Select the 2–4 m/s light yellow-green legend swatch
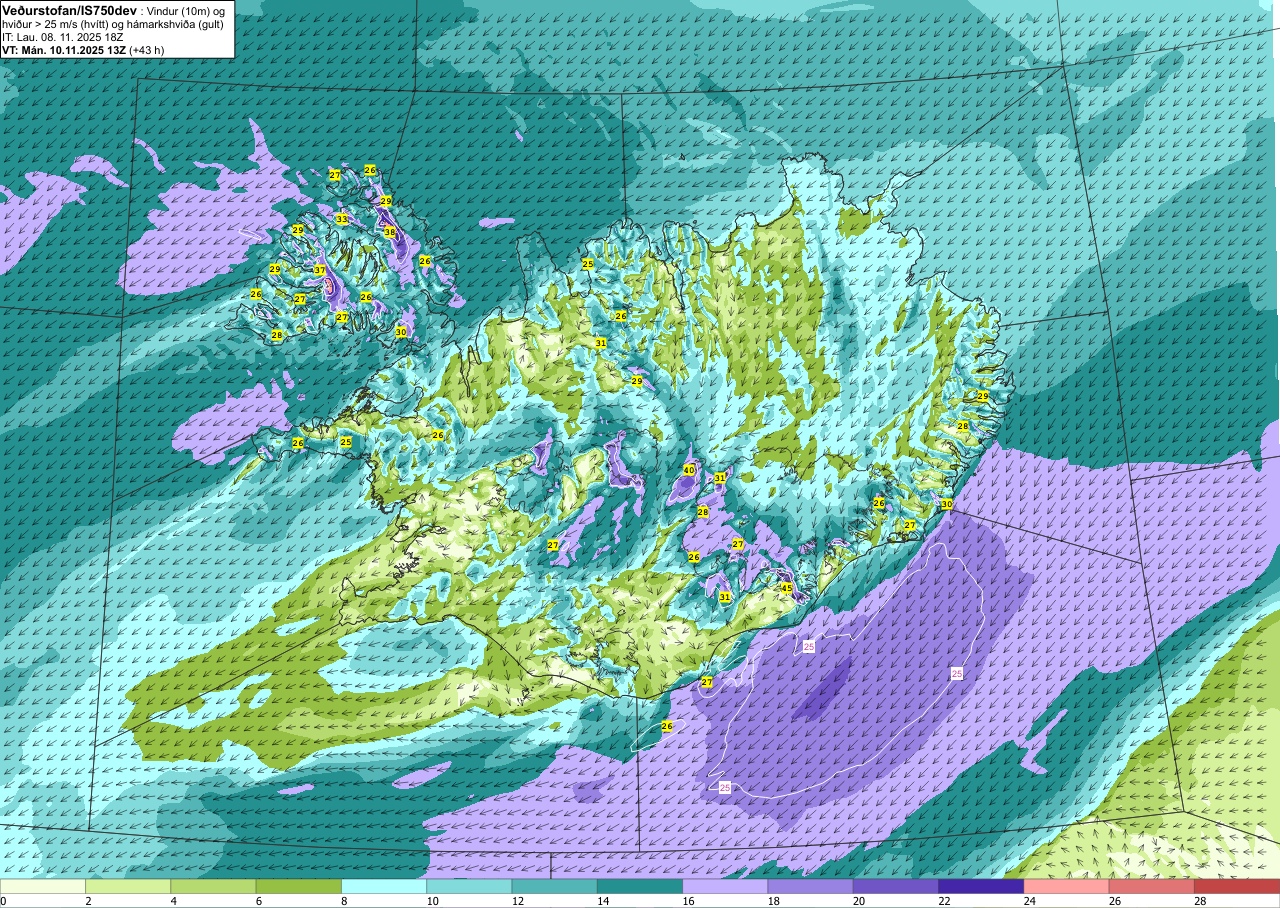The image size is (1280, 908). pyautogui.click(x=128, y=886)
